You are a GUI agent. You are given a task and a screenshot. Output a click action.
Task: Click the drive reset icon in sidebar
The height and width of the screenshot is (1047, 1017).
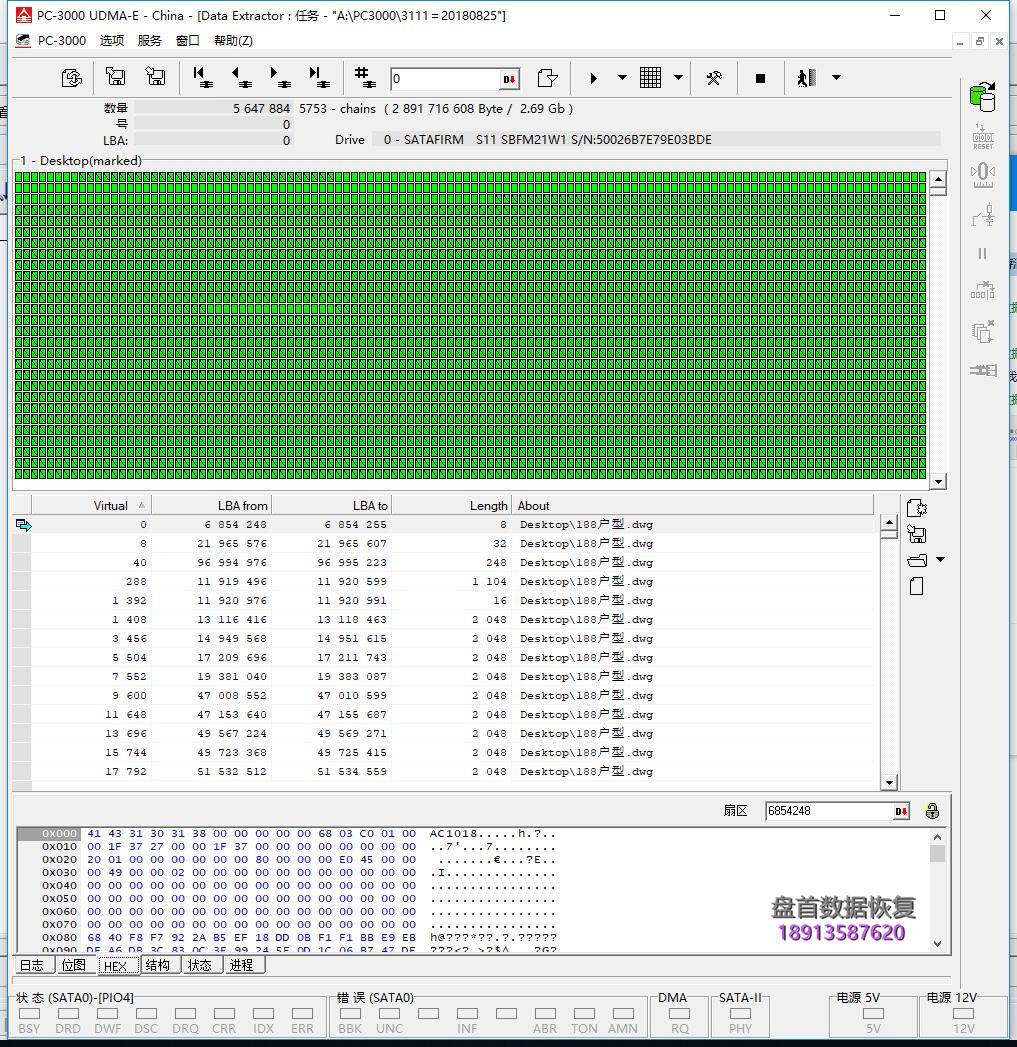[x=983, y=136]
